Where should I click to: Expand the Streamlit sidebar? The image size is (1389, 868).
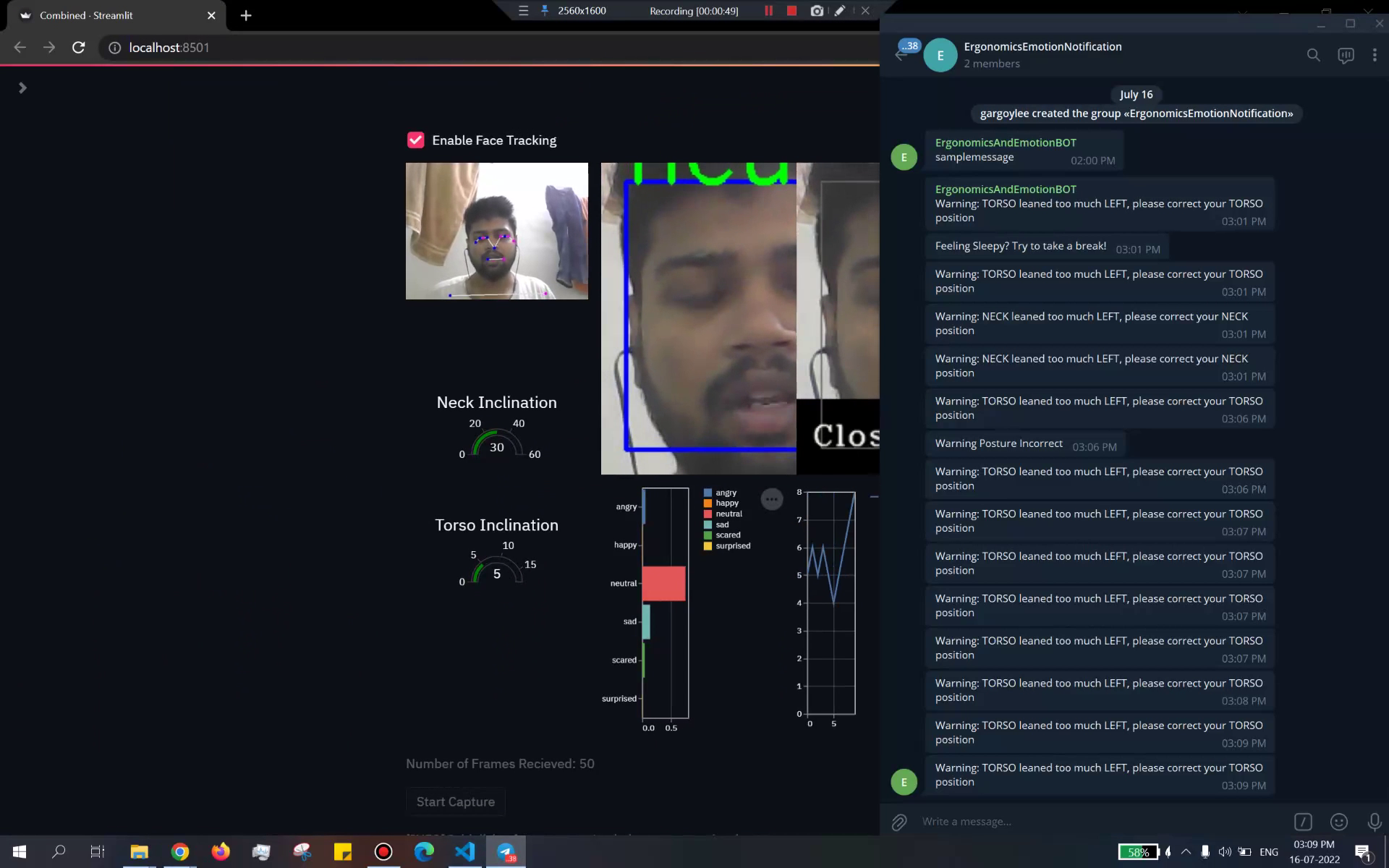coord(23,87)
